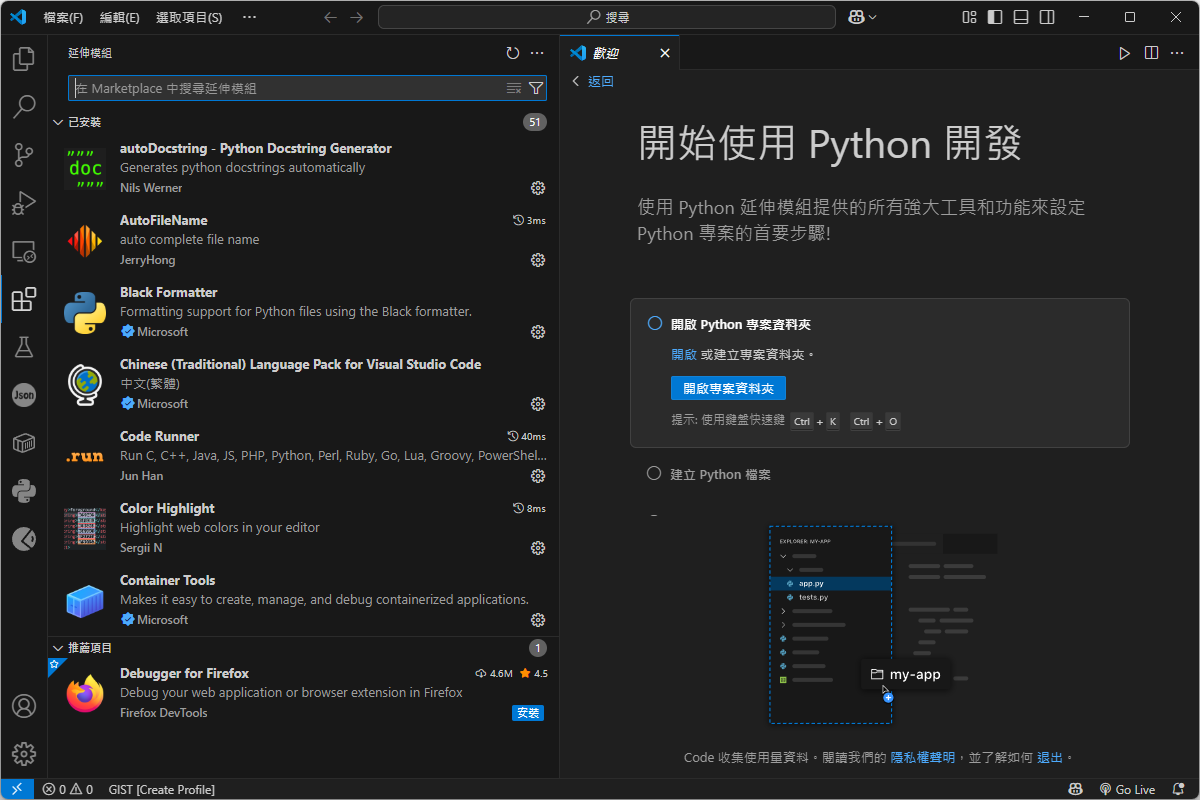Toggle the bottom panel visibility
1200x800 pixels.
pos(1021,17)
